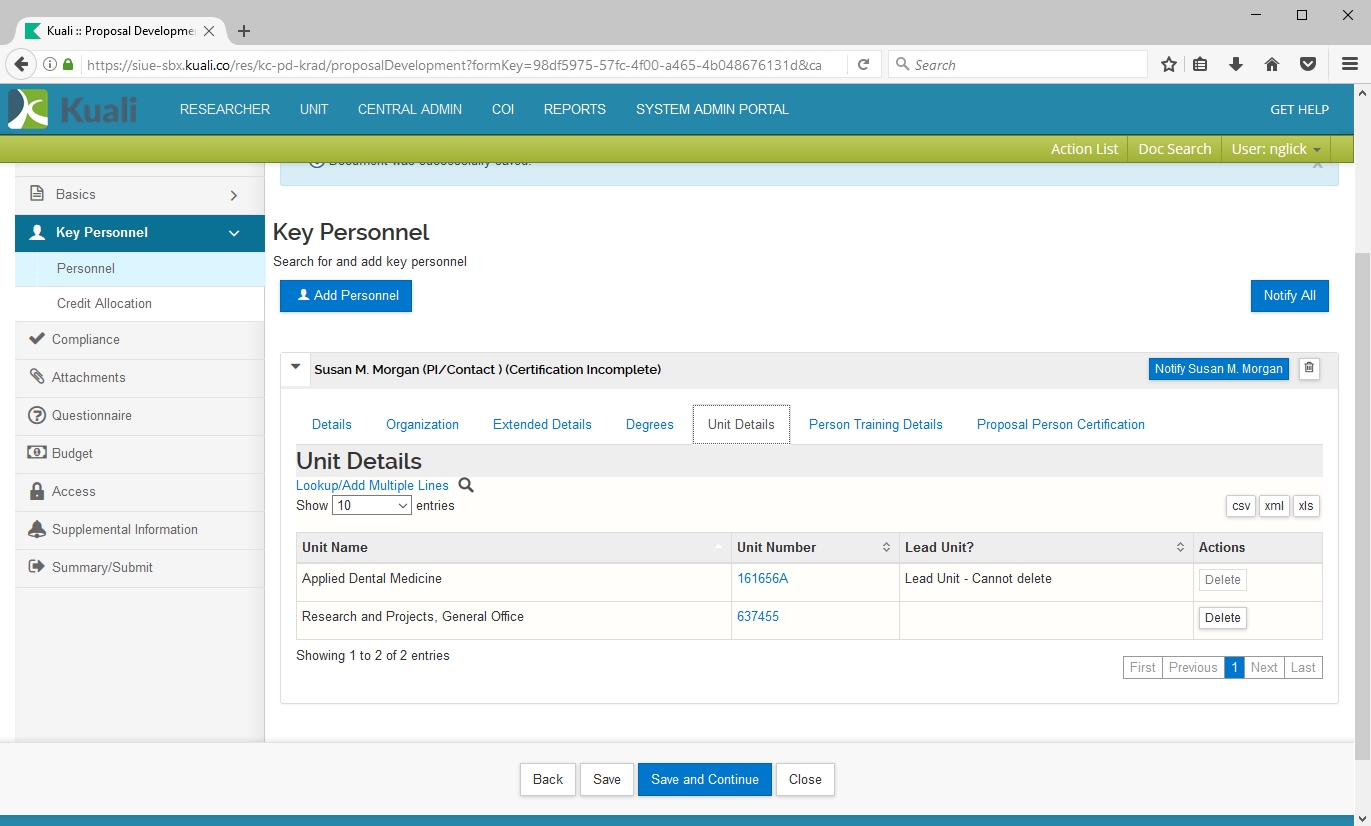Switch to the Proposal Person Certification tab
Screen dimensions: 1371x826
coord(1060,425)
